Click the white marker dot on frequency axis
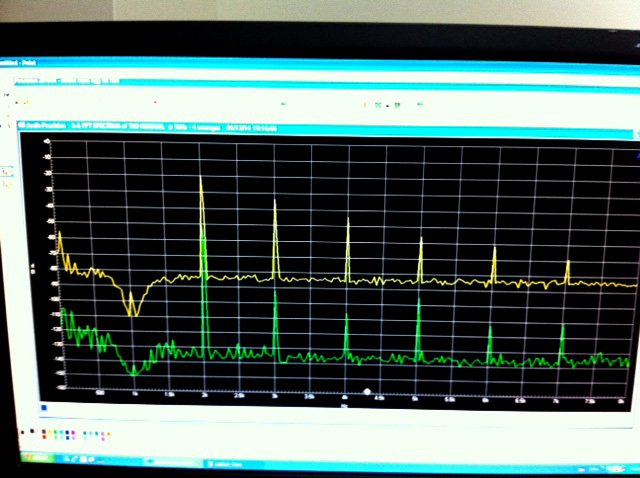Screen dimensions: 640x478 [x=368, y=392]
